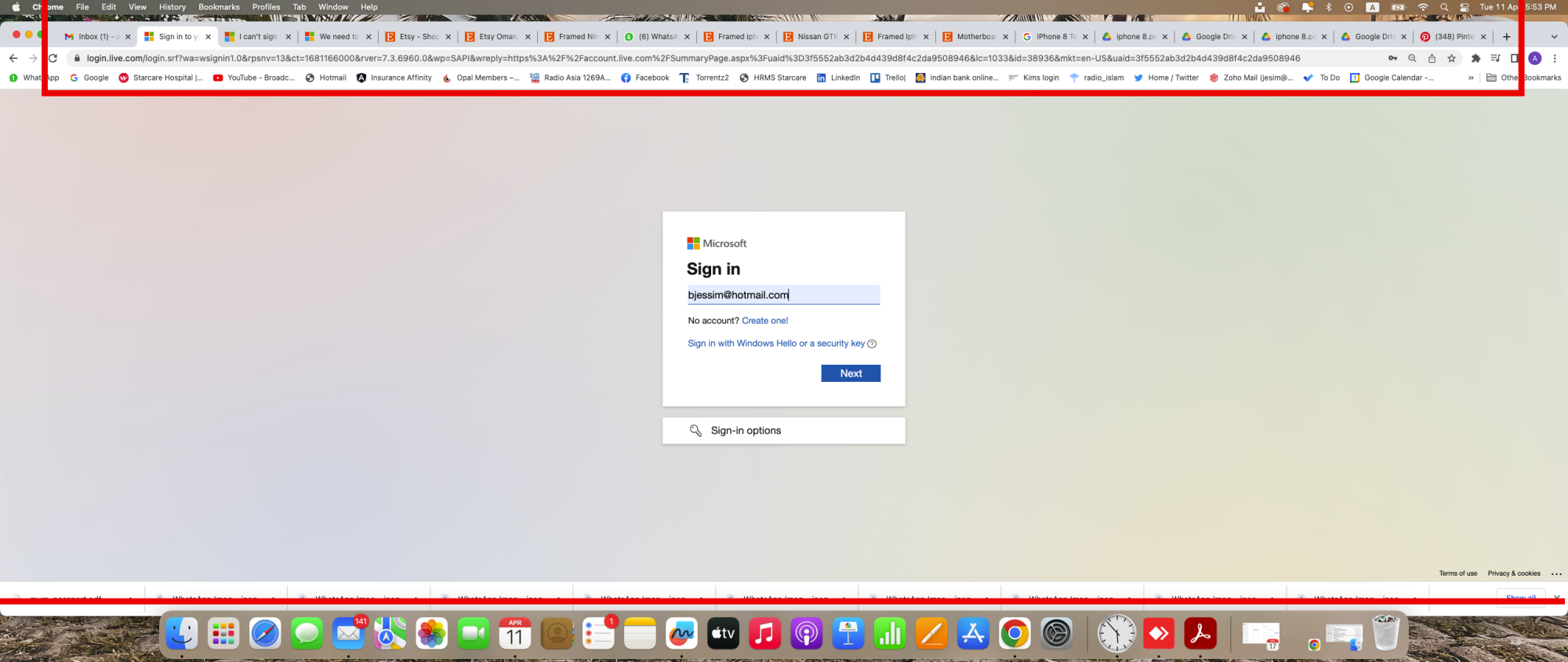Open a new tab with plus button
Screen dimensions: 1568x662
tap(1506, 37)
